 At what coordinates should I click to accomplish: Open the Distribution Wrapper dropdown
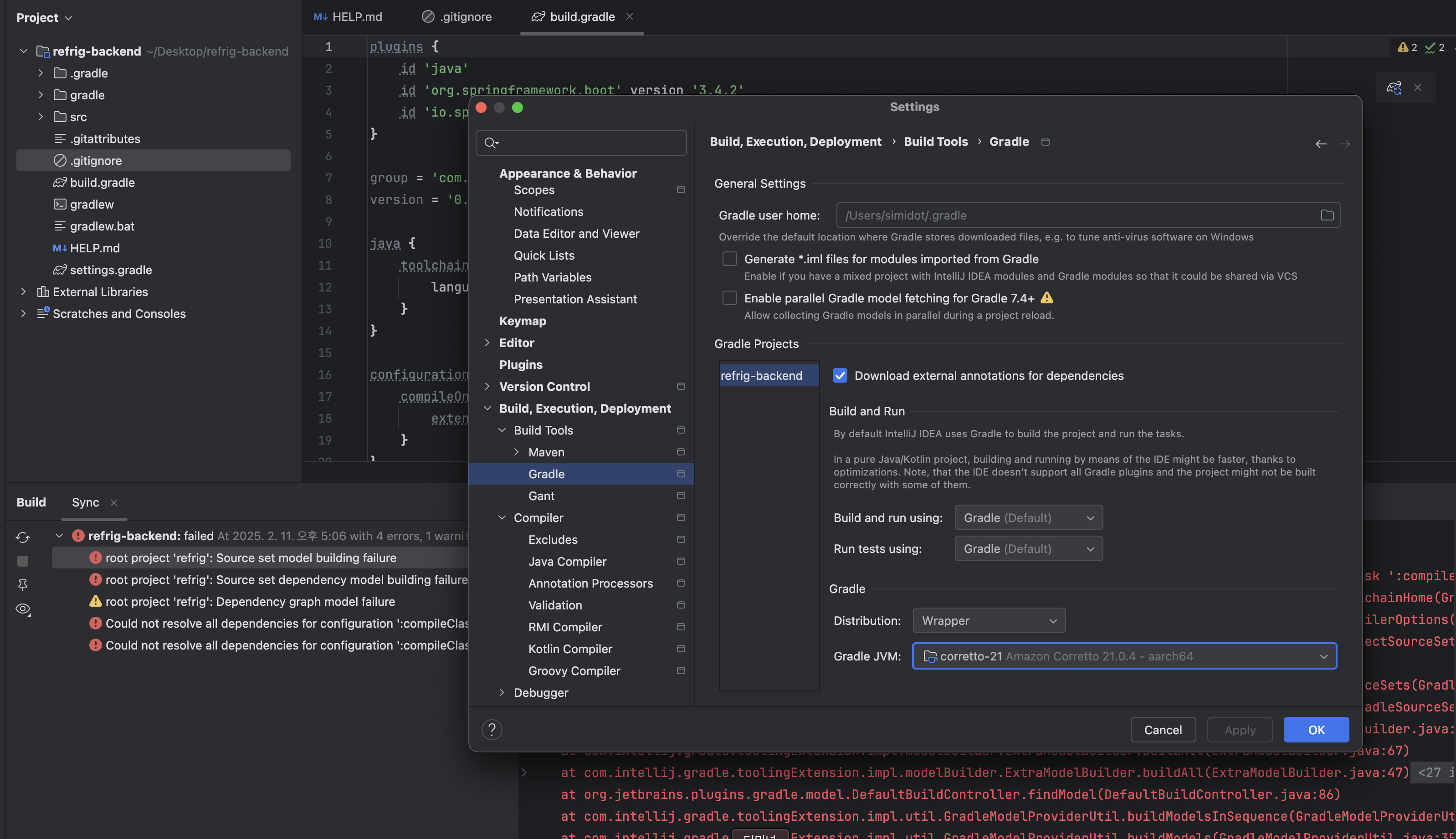989,621
